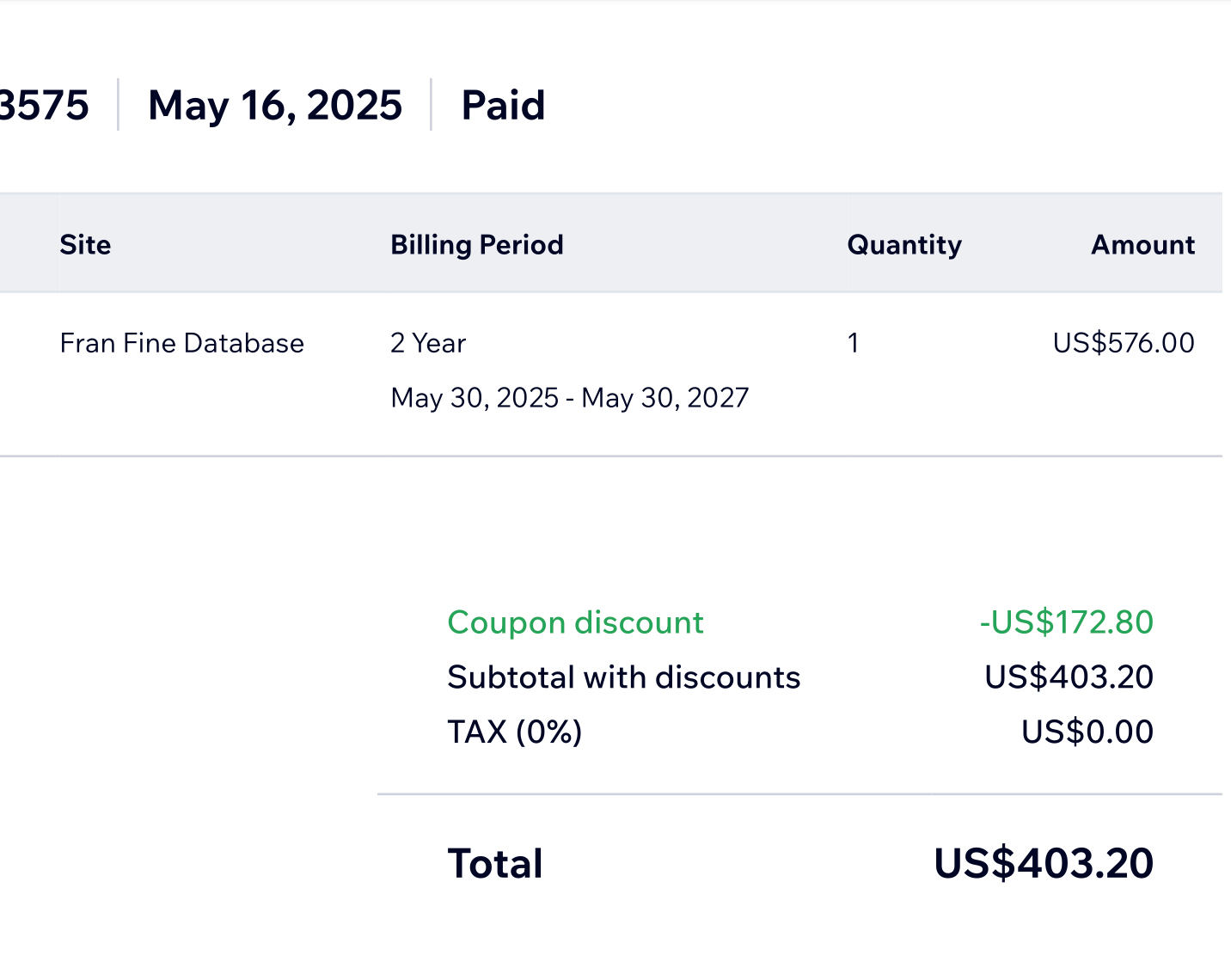
Task: Select the Billing Period column header
Action: coord(477,245)
